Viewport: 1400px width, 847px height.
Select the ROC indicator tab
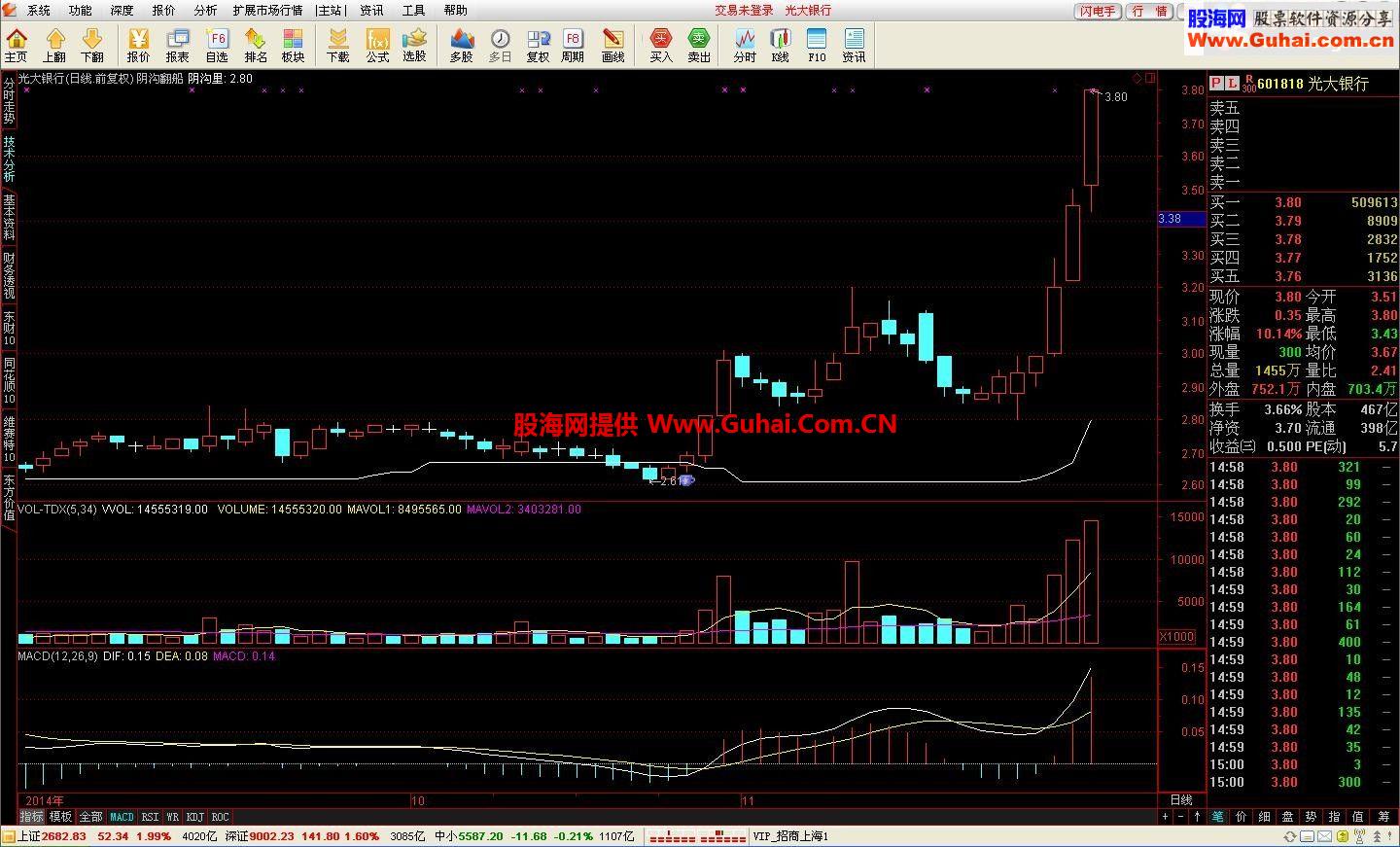pyautogui.click(x=220, y=817)
